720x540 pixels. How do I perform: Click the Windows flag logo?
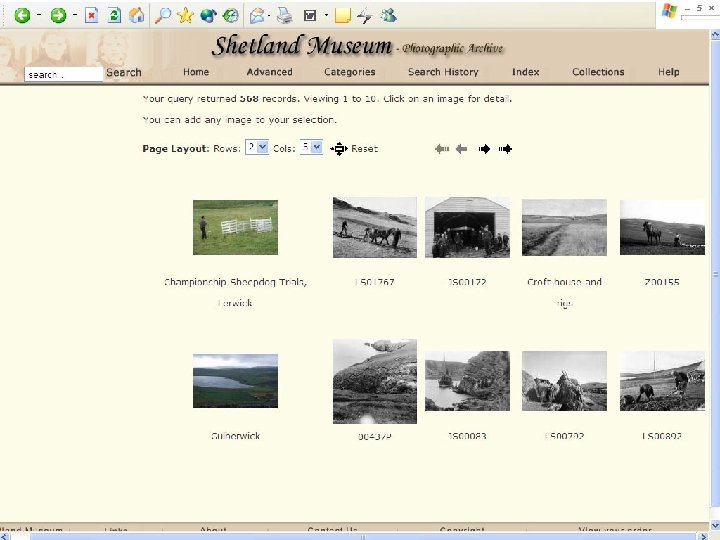point(669,11)
